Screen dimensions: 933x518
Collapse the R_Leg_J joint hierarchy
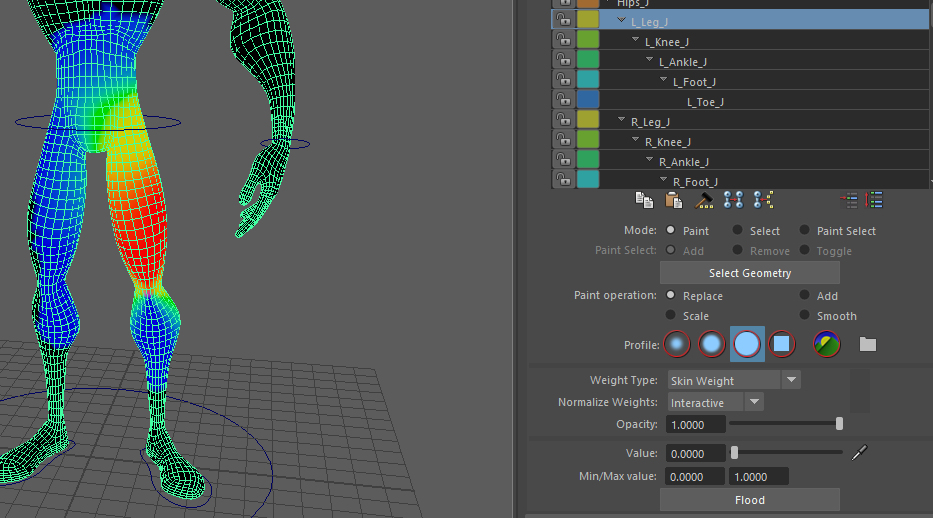[621, 121]
